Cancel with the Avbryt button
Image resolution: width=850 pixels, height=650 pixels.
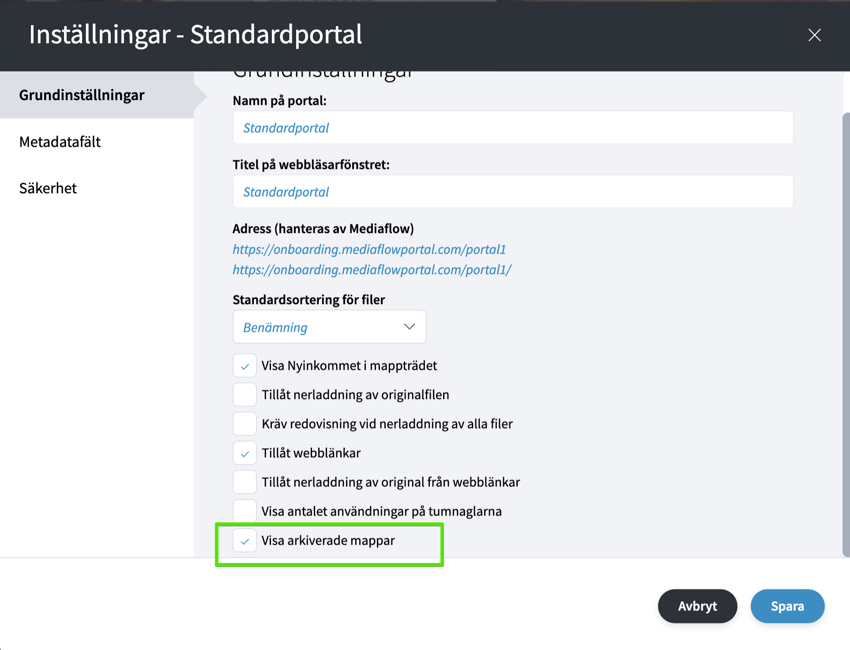[697, 606]
